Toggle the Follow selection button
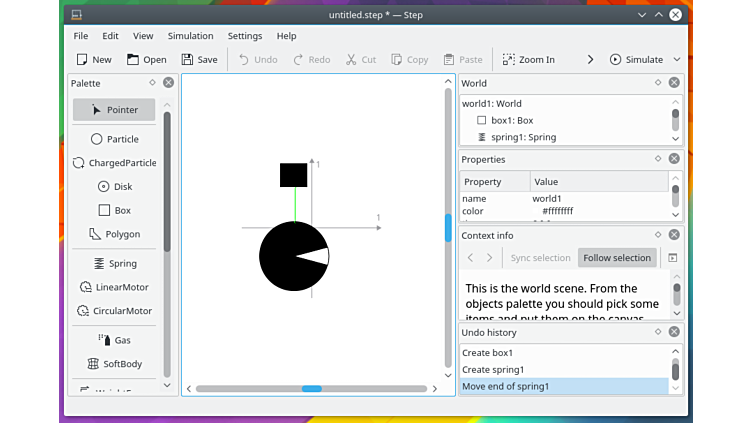The image size is (752, 423). [x=617, y=258]
